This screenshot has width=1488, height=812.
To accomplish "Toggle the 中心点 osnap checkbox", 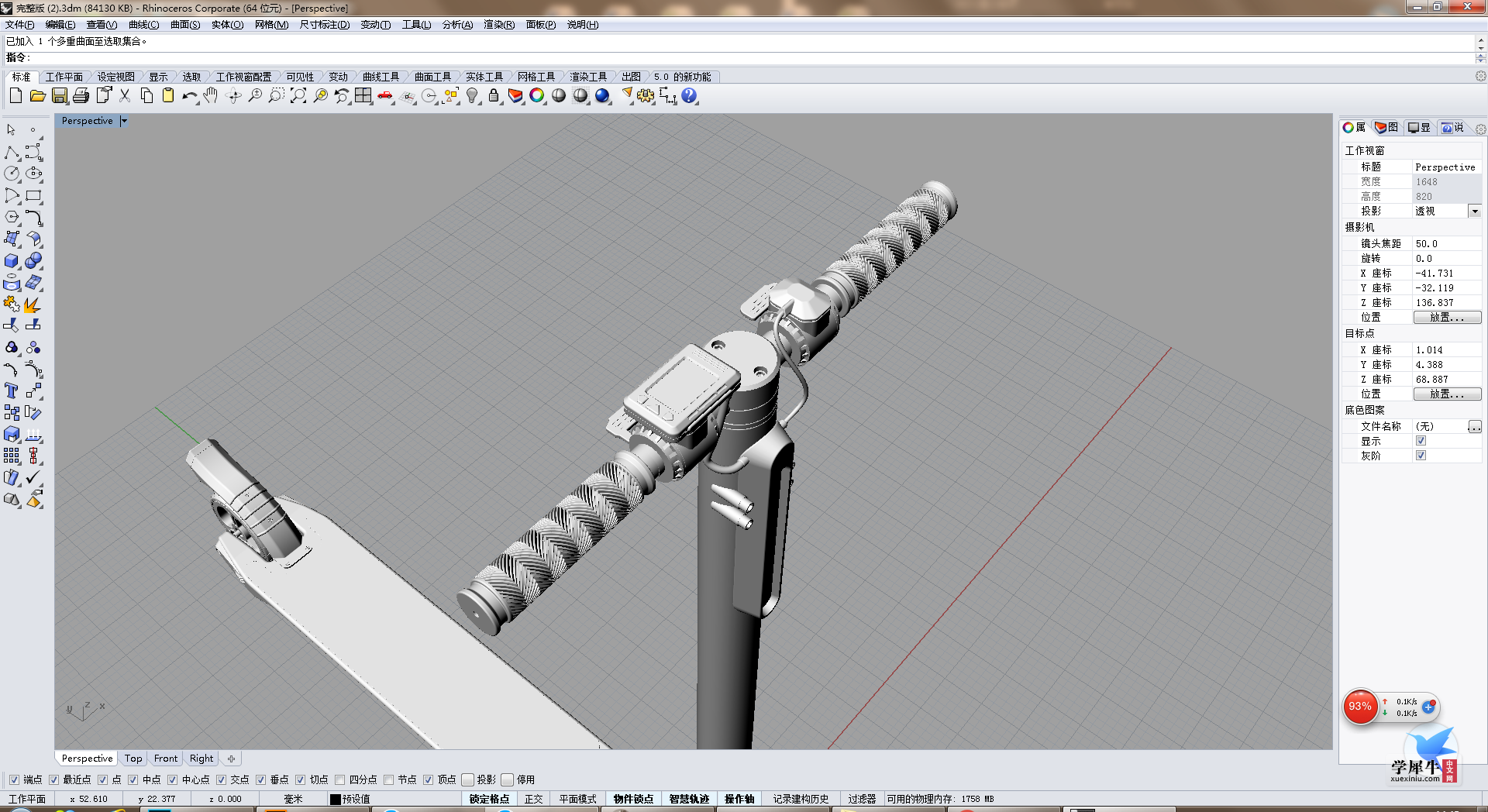I will (172, 779).
